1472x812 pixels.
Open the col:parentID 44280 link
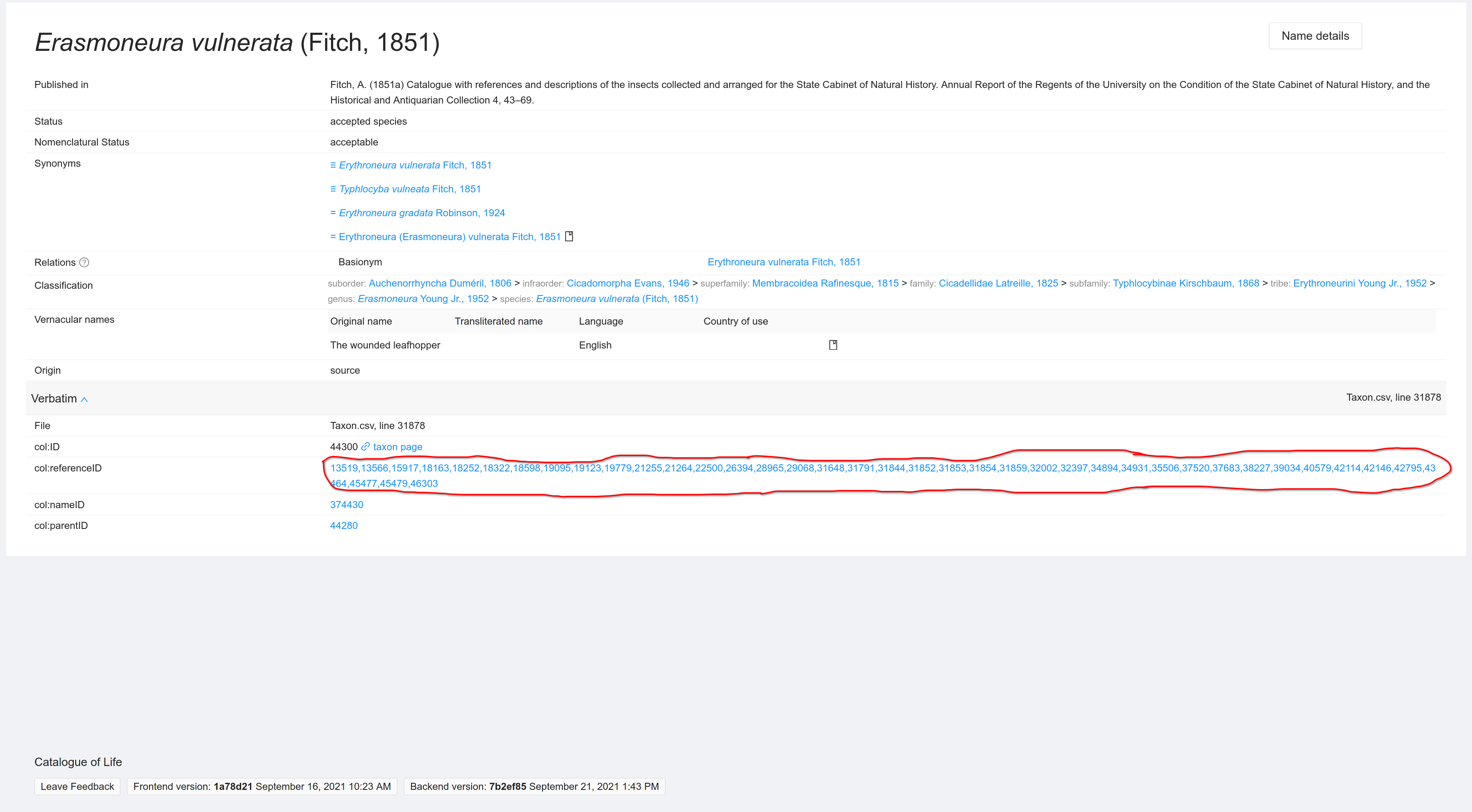coord(343,525)
